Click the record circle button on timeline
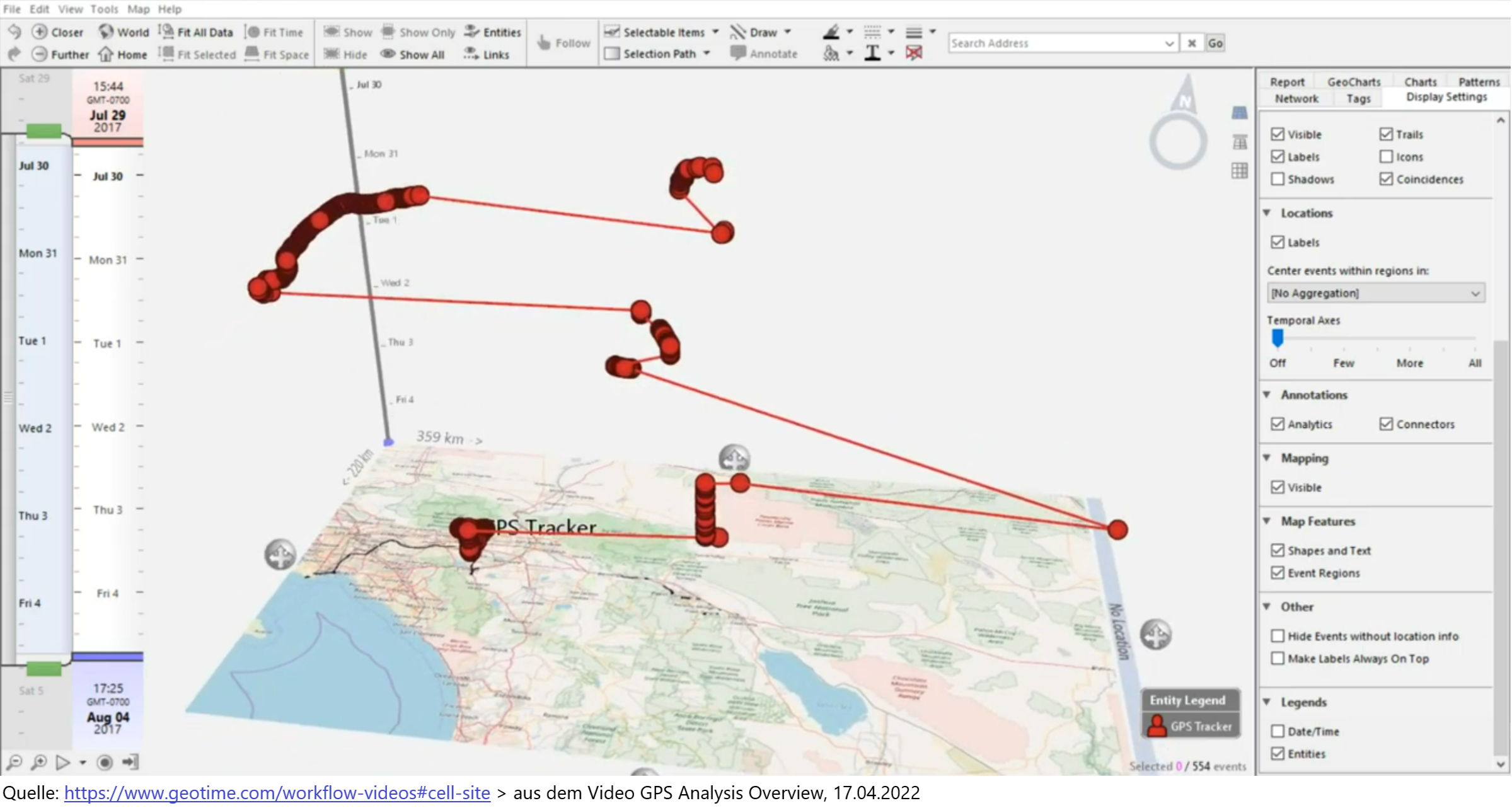 click(105, 763)
